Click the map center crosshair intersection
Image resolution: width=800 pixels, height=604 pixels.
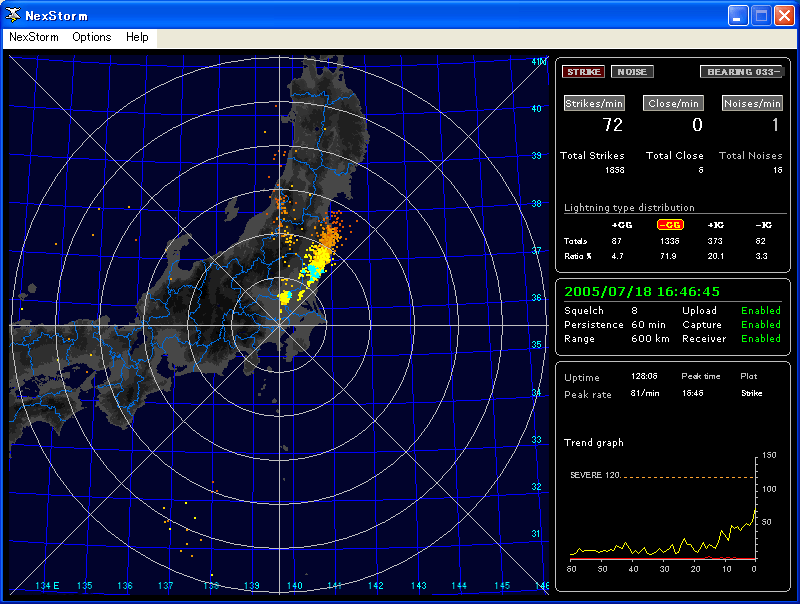(x=280, y=325)
